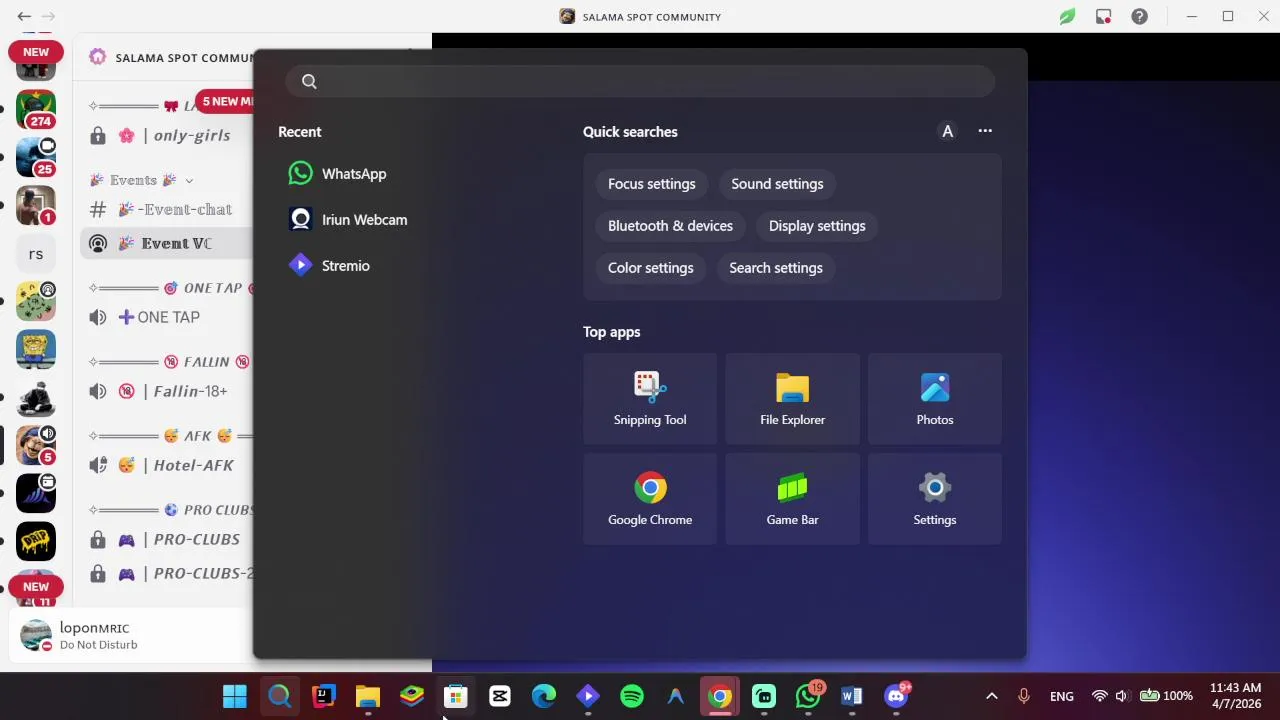This screenshot has width=1280, height=720.
Task: Open Microsoft Store from the taskbar
Action: coord(456,697)
